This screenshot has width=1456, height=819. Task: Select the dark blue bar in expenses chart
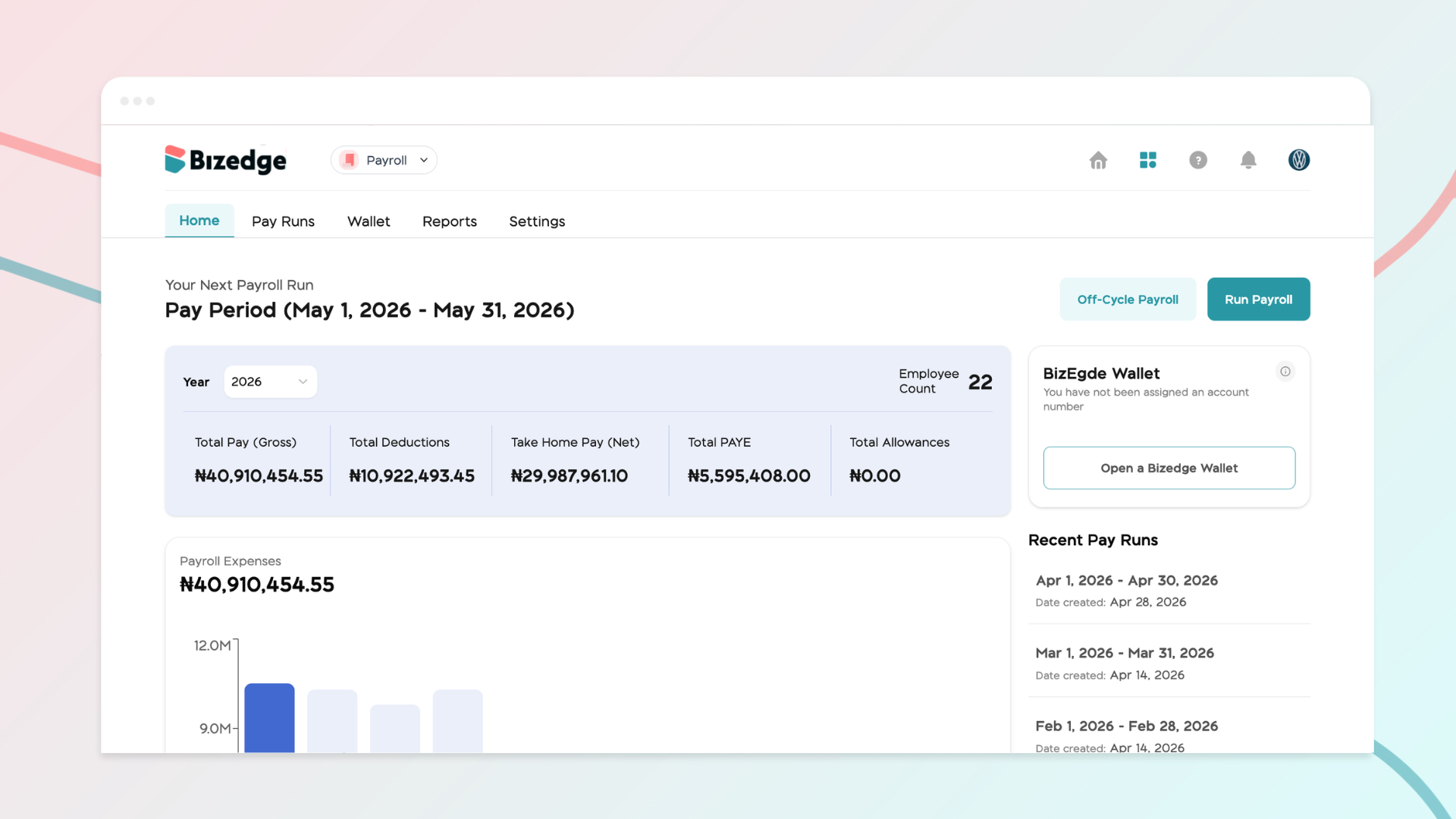(269, 718)
